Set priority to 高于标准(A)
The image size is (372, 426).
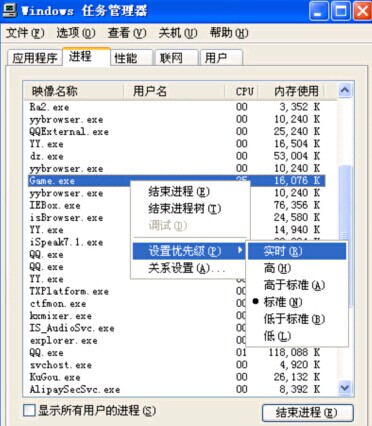coord(297,285)
